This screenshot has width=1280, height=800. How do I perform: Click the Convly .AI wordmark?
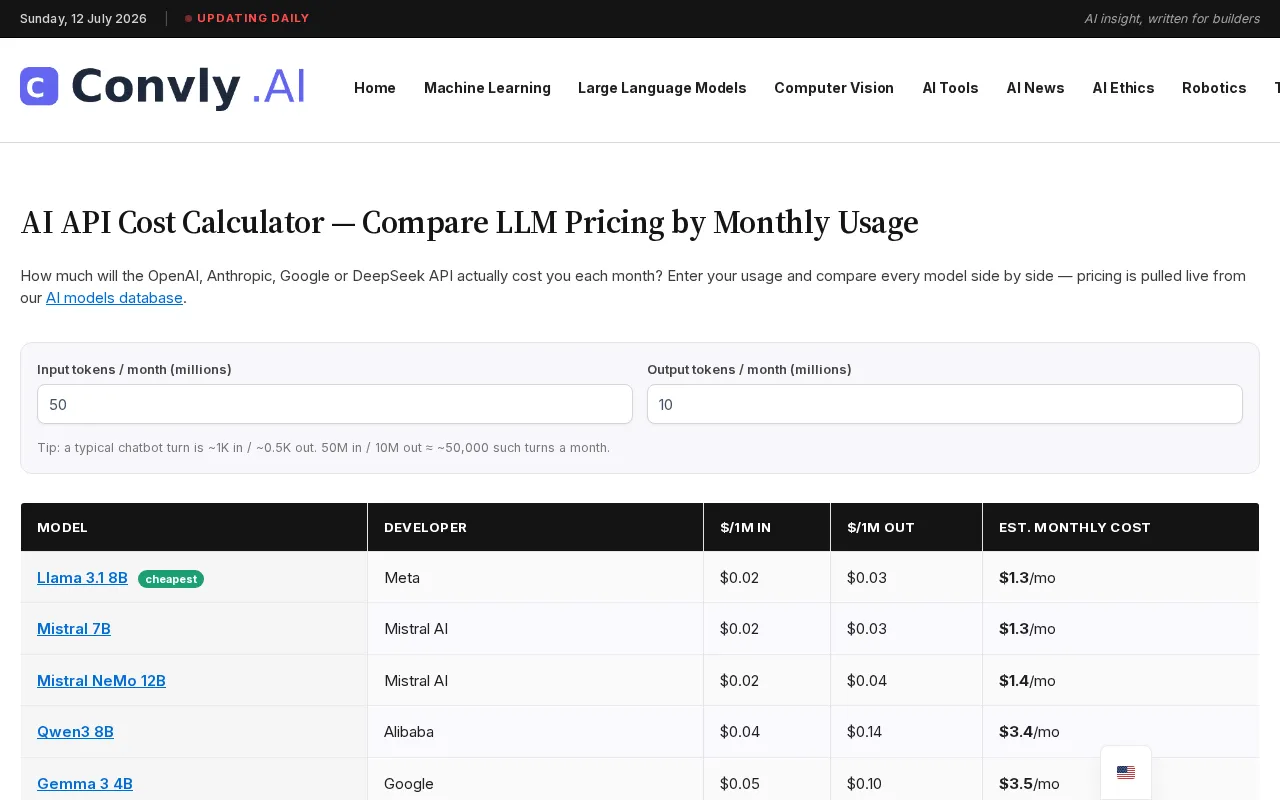pyautogui.click(x=188, y=87)
